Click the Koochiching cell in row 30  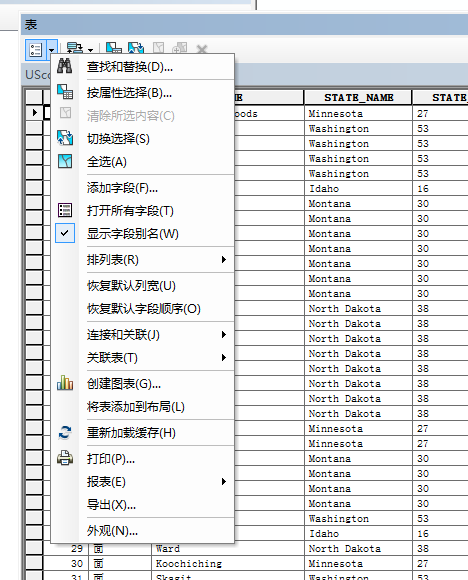tap(228, 563)
